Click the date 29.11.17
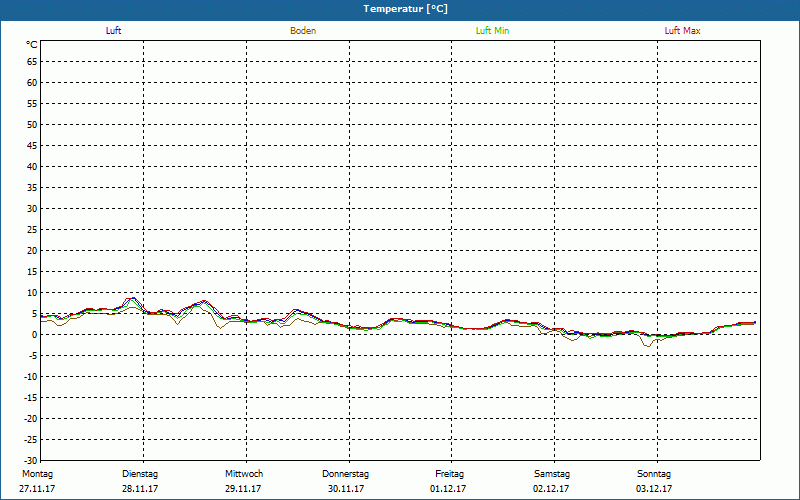 tap(243, 489)
